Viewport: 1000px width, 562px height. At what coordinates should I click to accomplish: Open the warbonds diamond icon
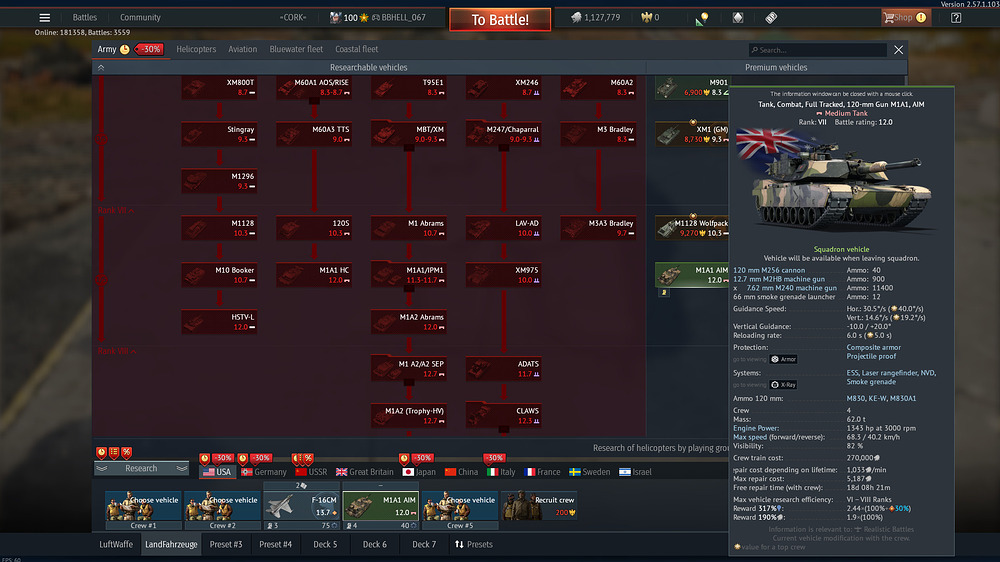click(x=738, y=18)
